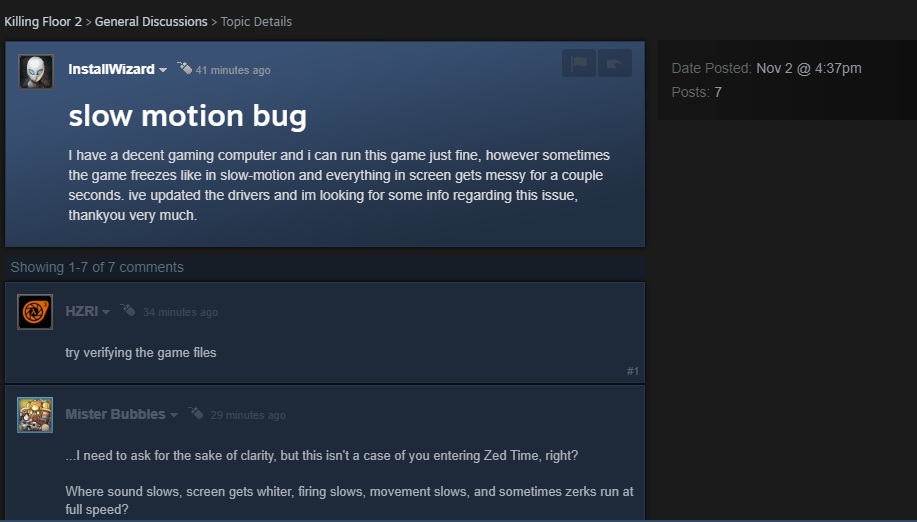Open the InstallWizard username link

(x=111, y=69)
